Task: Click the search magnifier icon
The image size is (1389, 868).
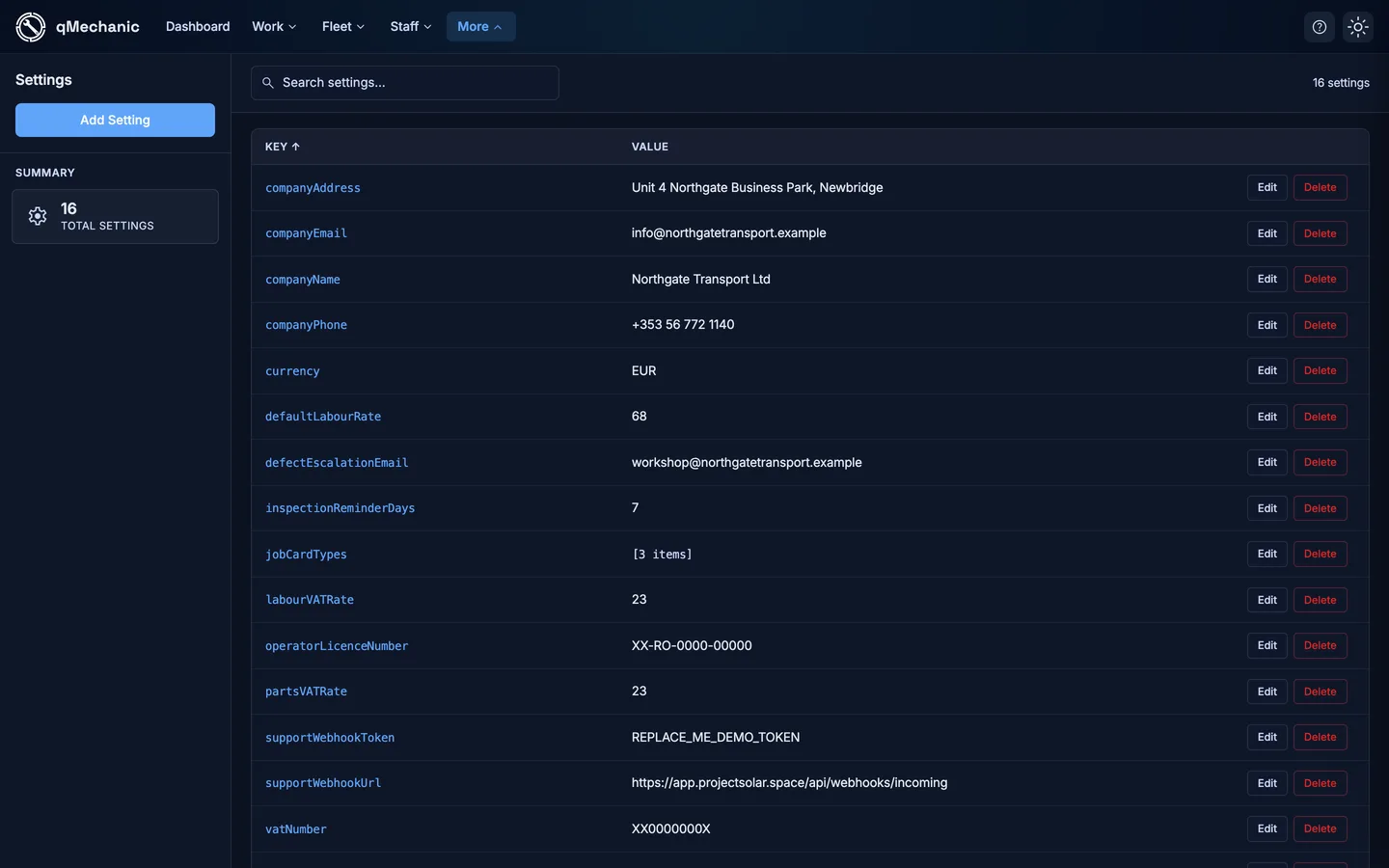Action: 268,83
